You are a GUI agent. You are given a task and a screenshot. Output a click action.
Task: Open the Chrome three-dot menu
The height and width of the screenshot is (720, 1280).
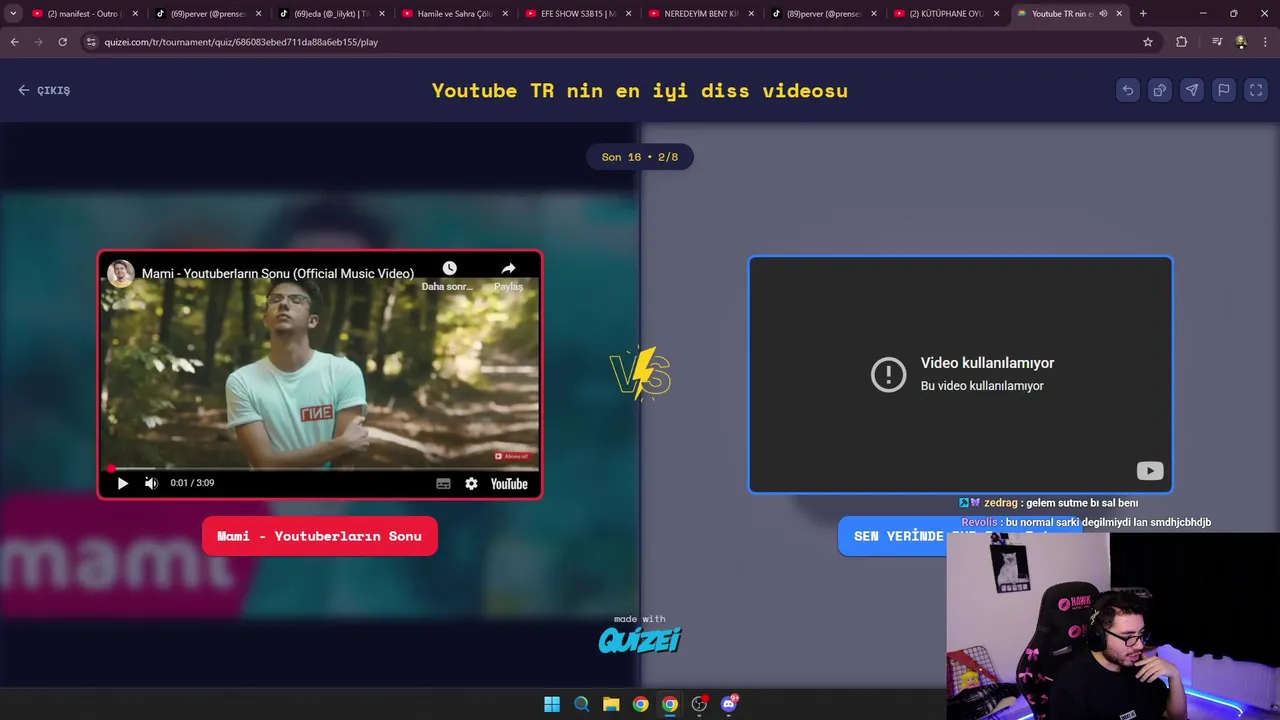pos(1266,42)
